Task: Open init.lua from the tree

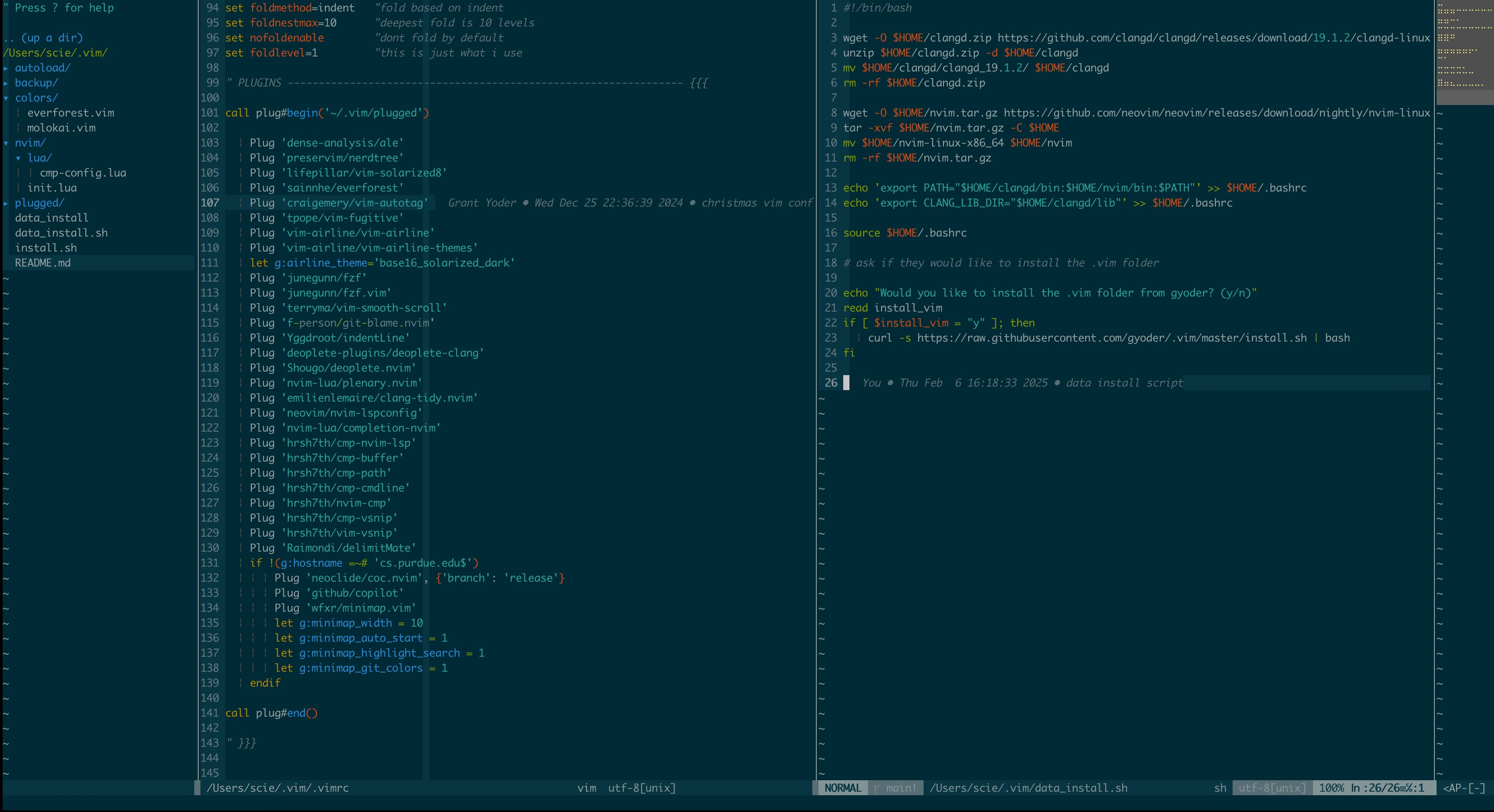Action: [x=52, y=188]
